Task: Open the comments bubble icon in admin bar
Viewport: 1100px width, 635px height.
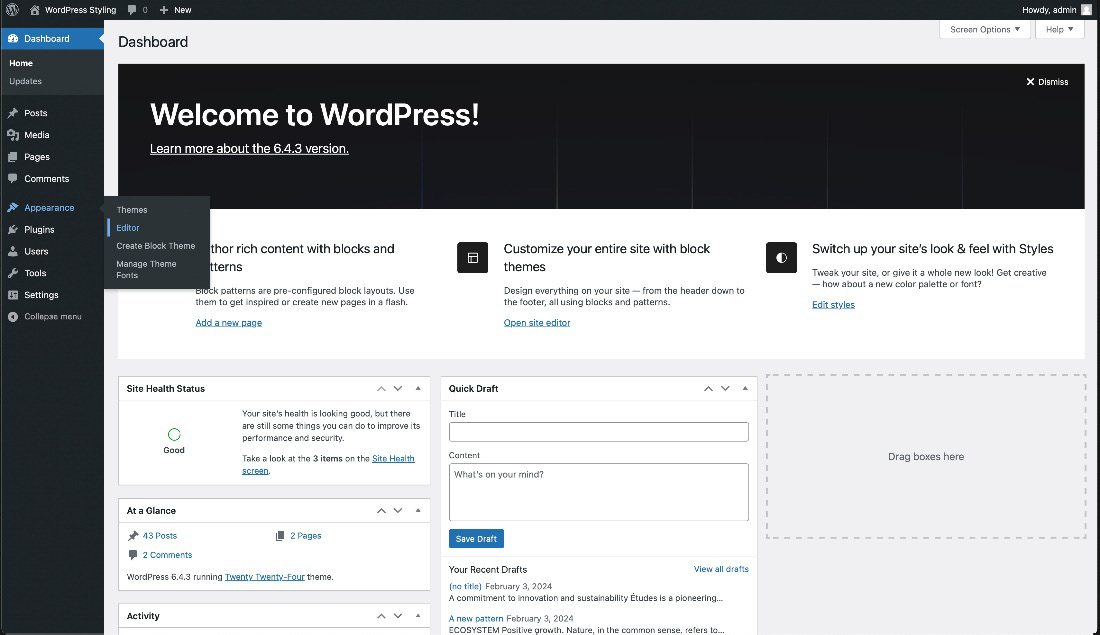Action: (x=132, y=10)
